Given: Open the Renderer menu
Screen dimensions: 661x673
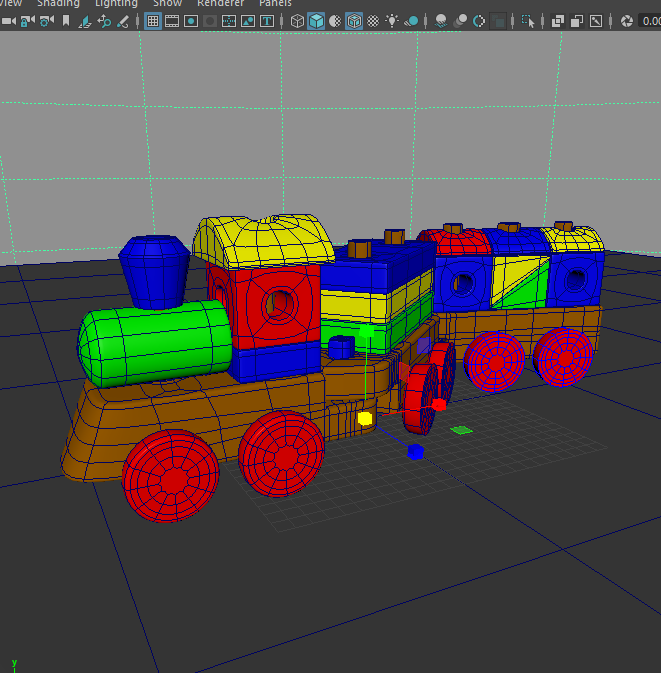Looking at the screenshot, I should click(220, 3).
